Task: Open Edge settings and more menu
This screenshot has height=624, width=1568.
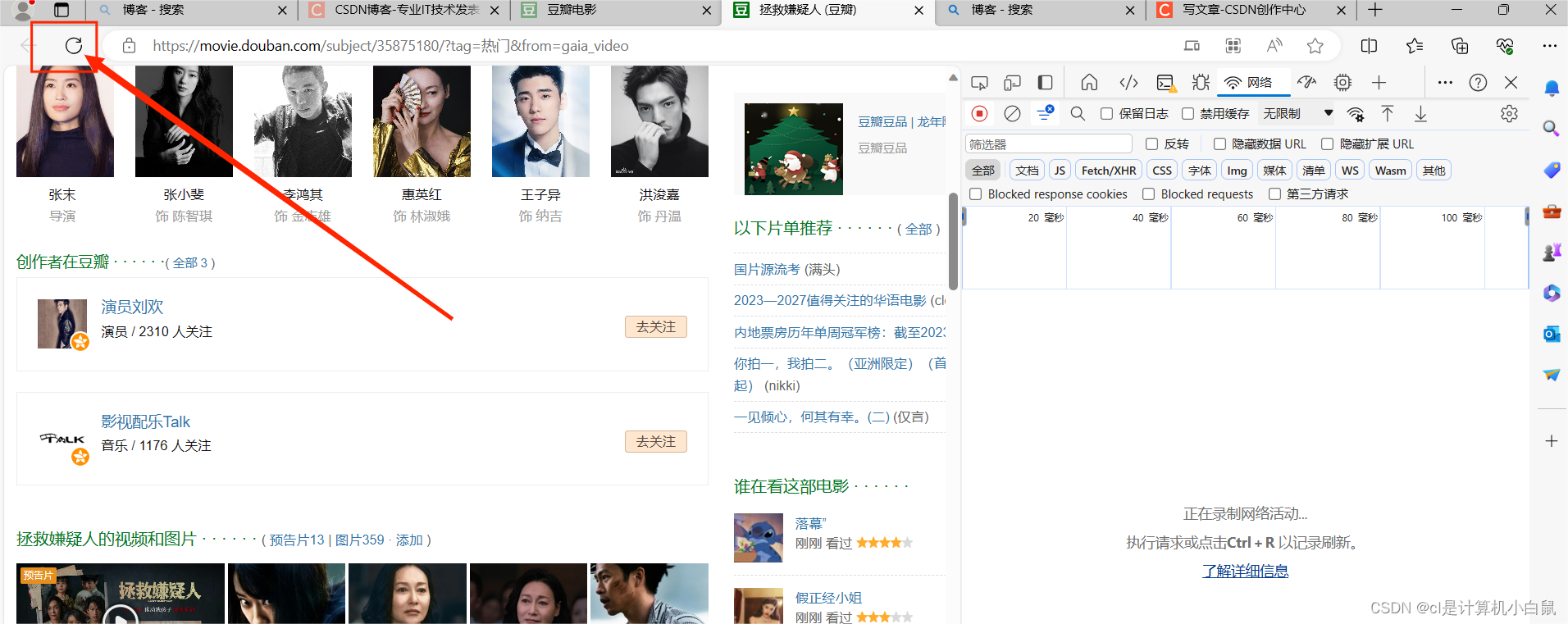Action: coord(1549,46)
